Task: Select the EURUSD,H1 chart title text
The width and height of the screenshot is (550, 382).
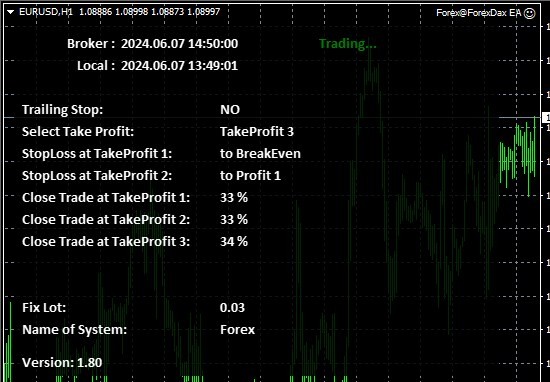Action: tap(46, 12)
